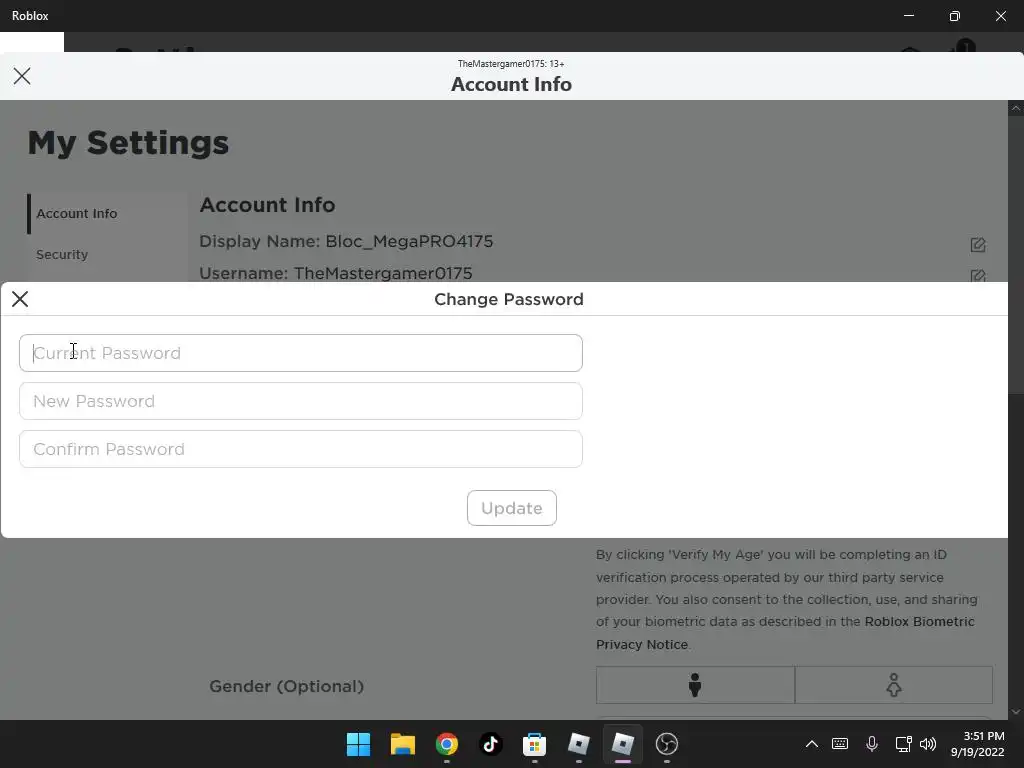1024x768 pixels.
Task: Open the Account Info settings tab
Action: pyautogui.click(x=77, y=214)
